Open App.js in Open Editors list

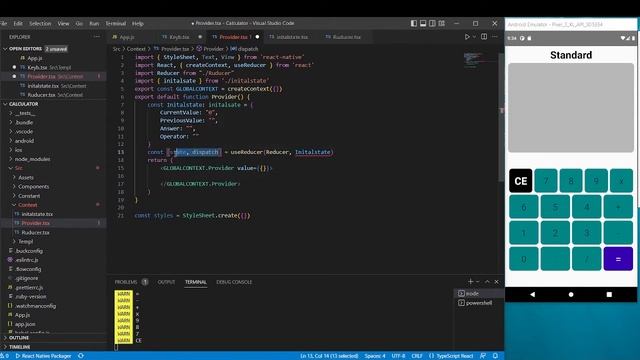[x=34, y=58]
